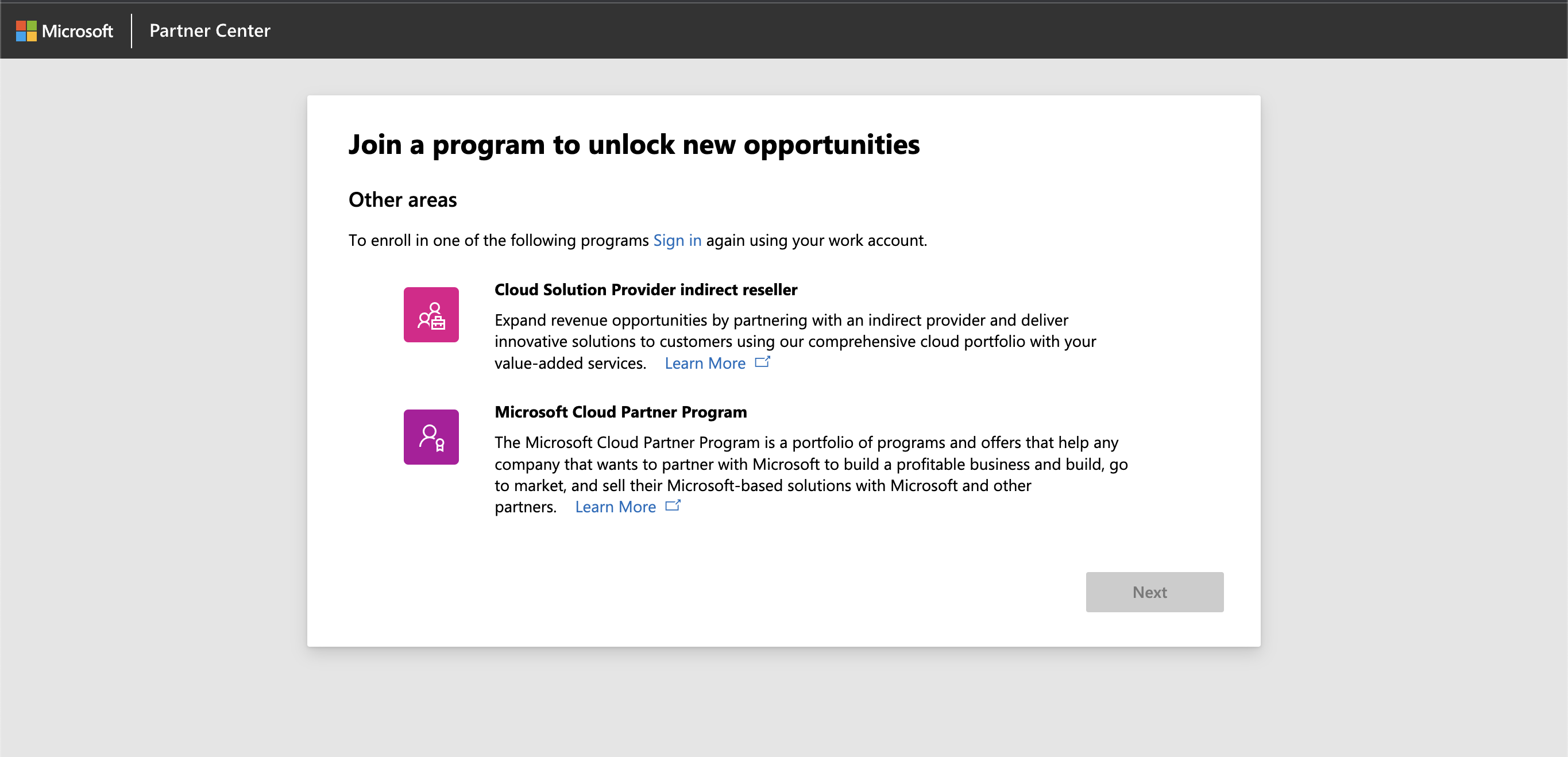Screen dimensions: 1568x757
Task: Open Learn More for indirect reseller
Action: tap(705, 364)
